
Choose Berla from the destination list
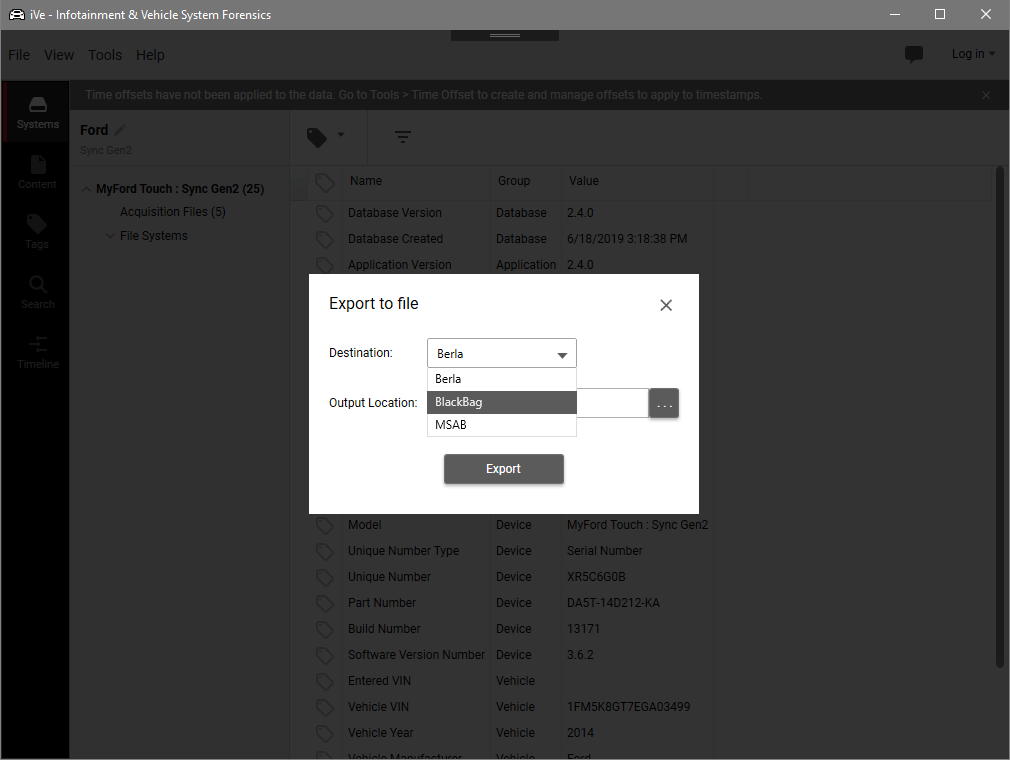tap(502, 379)
